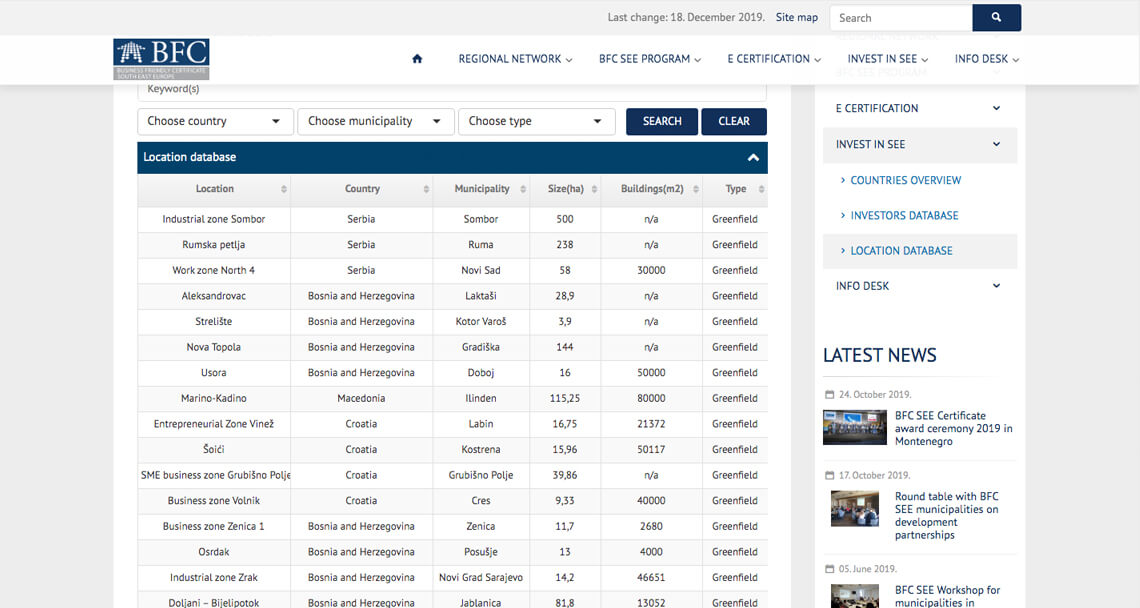Click the LATEST NEWS heading
1140x608 pixels.
[880, 356]
